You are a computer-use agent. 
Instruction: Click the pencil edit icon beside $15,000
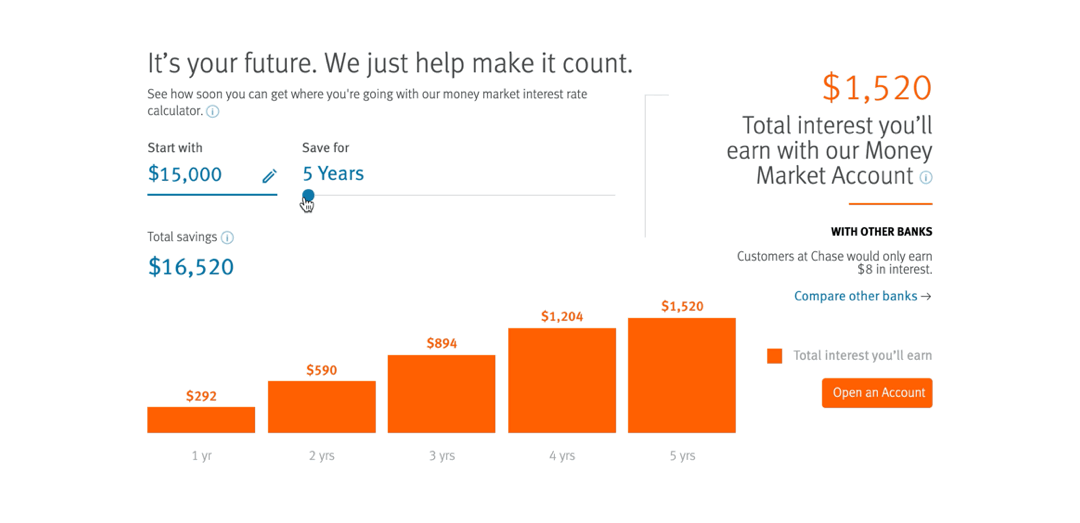click(269, 176)
